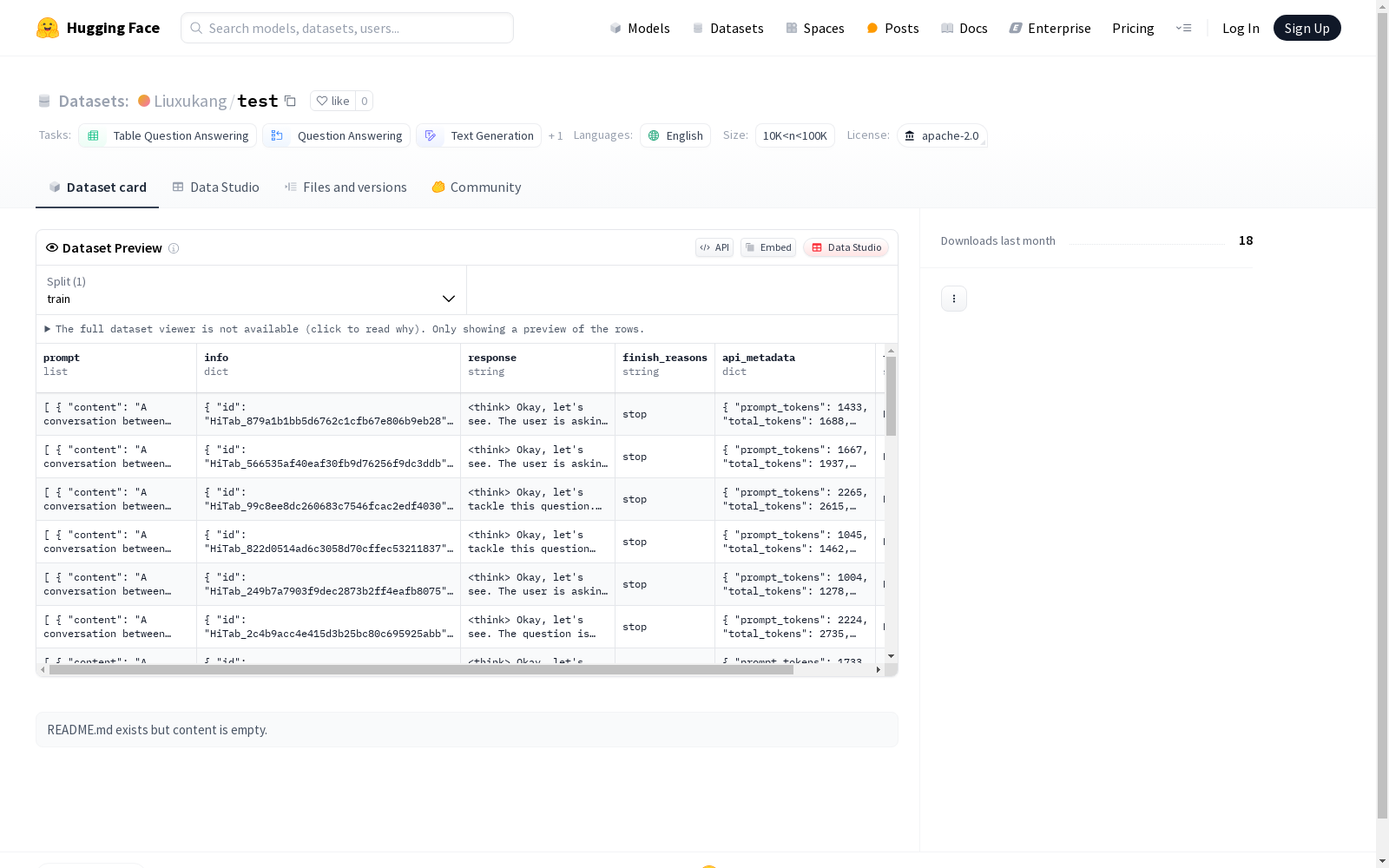Click the Hugging Face logo icon
Viewport: 1389px width, 868px height.
(48, 28)
